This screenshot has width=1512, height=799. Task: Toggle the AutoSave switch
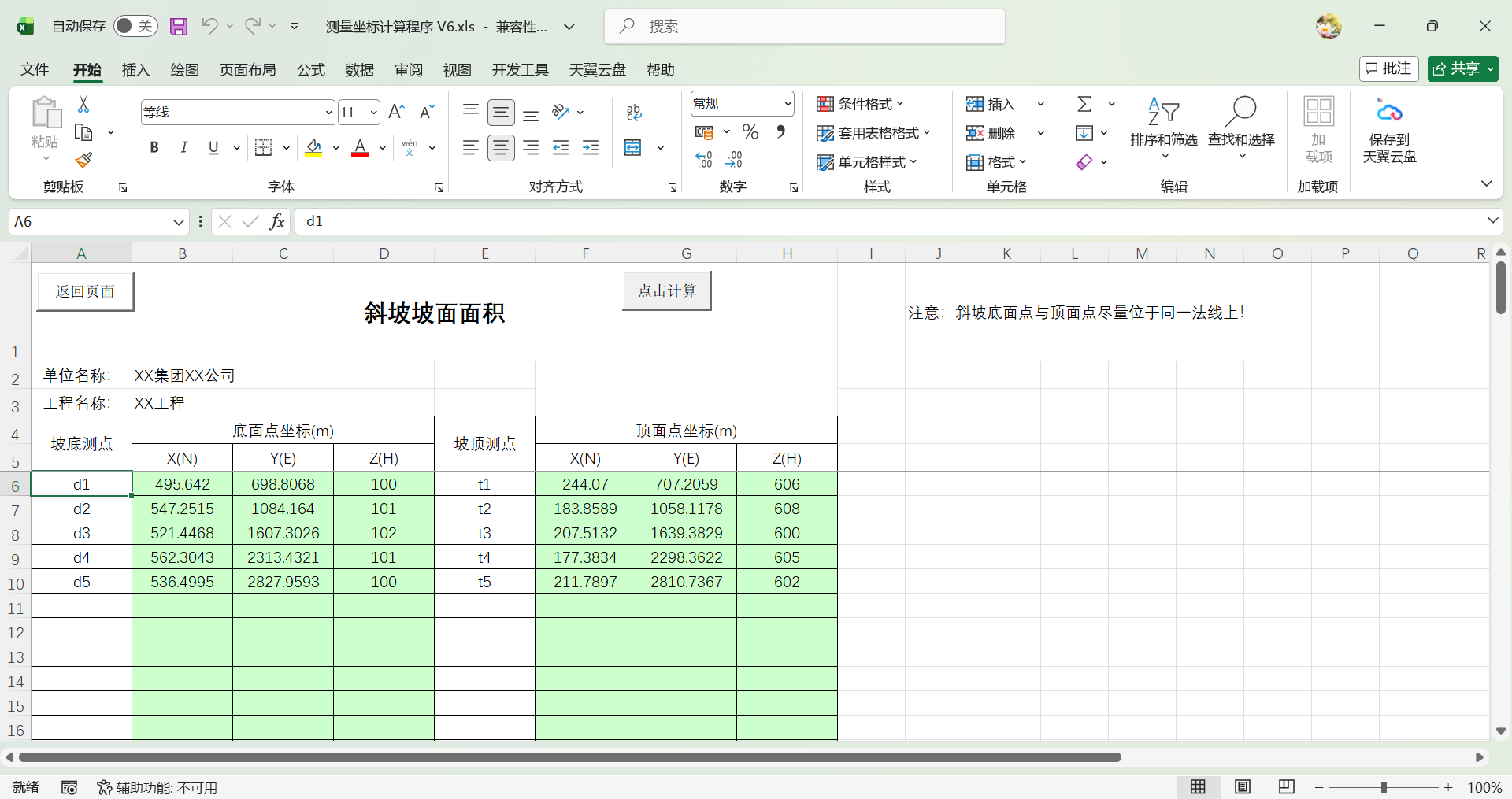(x=135, y=27)
